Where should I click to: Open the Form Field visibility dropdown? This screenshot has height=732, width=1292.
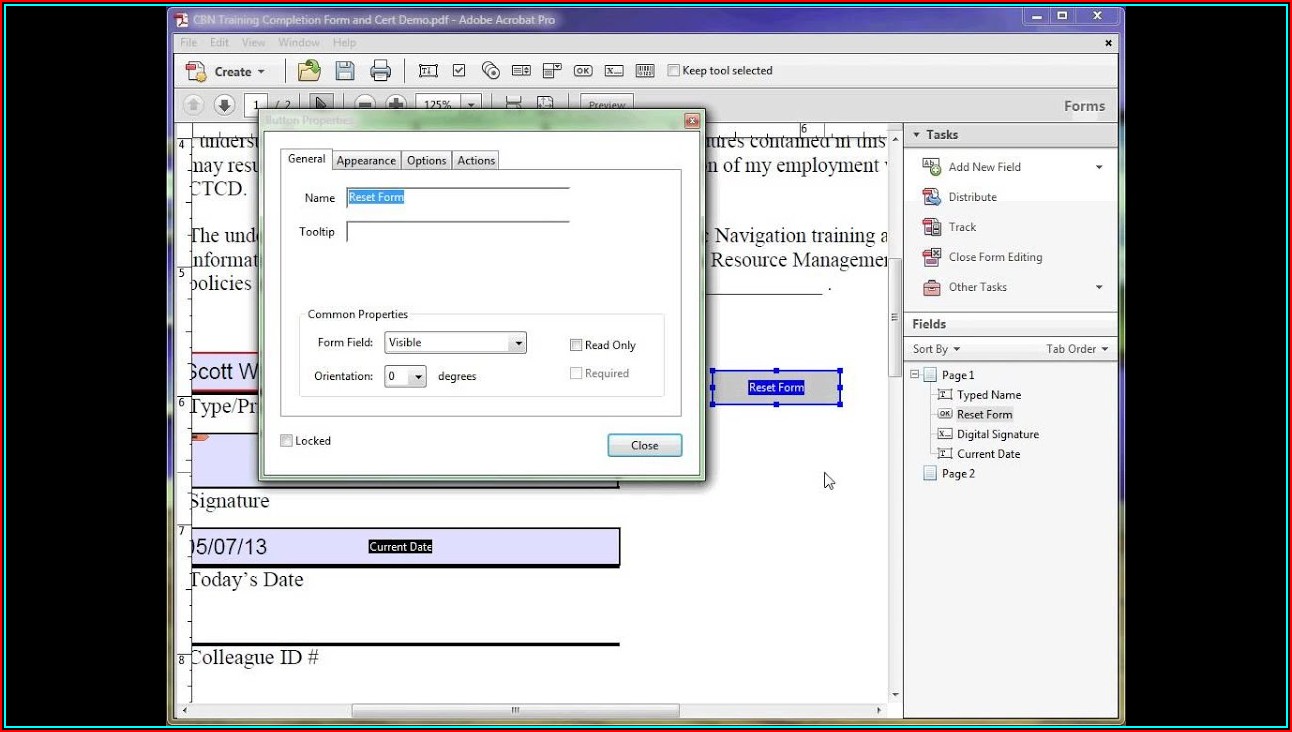(x=516, y=343)
